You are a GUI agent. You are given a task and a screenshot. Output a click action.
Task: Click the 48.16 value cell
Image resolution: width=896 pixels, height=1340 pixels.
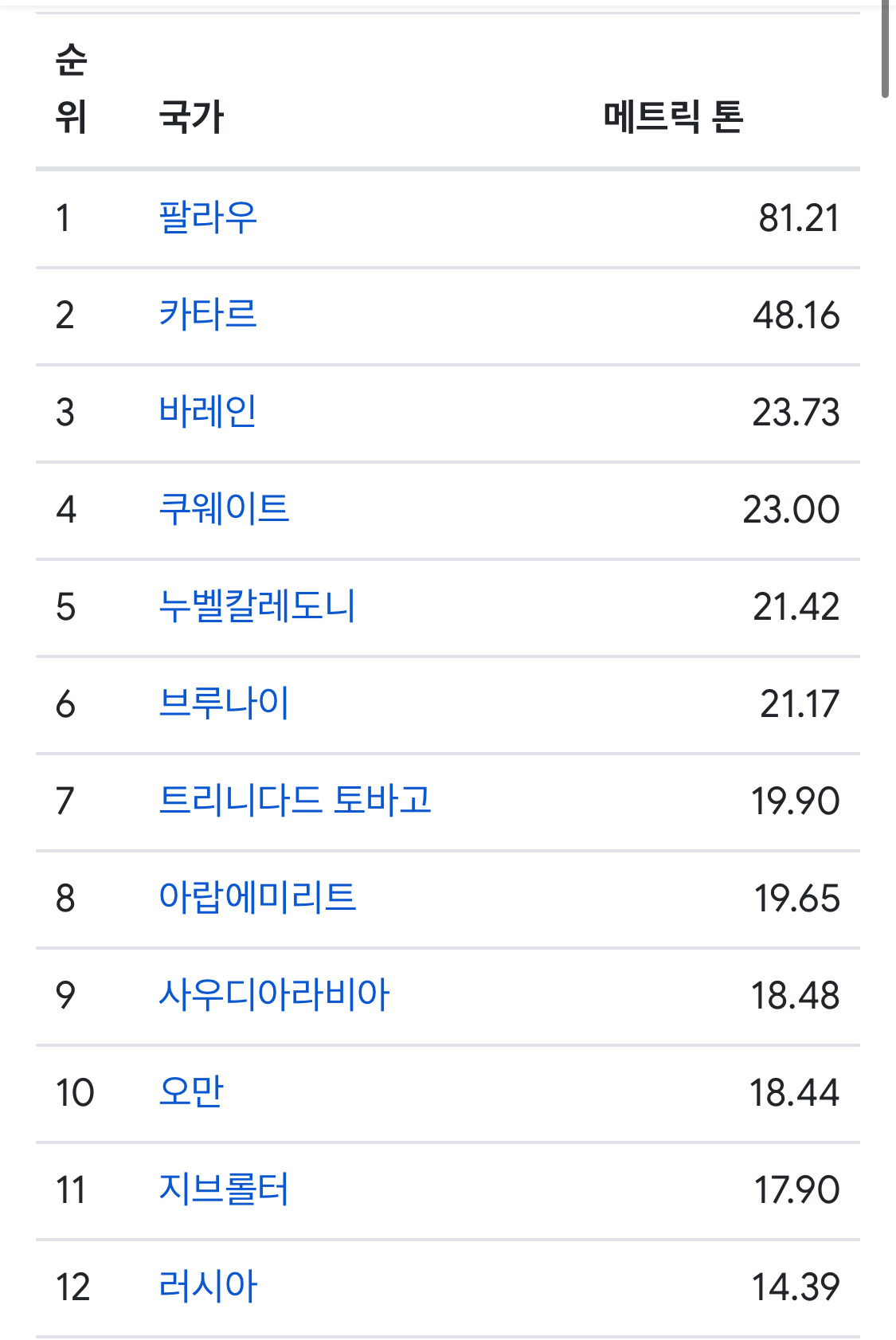pos(796,315)
